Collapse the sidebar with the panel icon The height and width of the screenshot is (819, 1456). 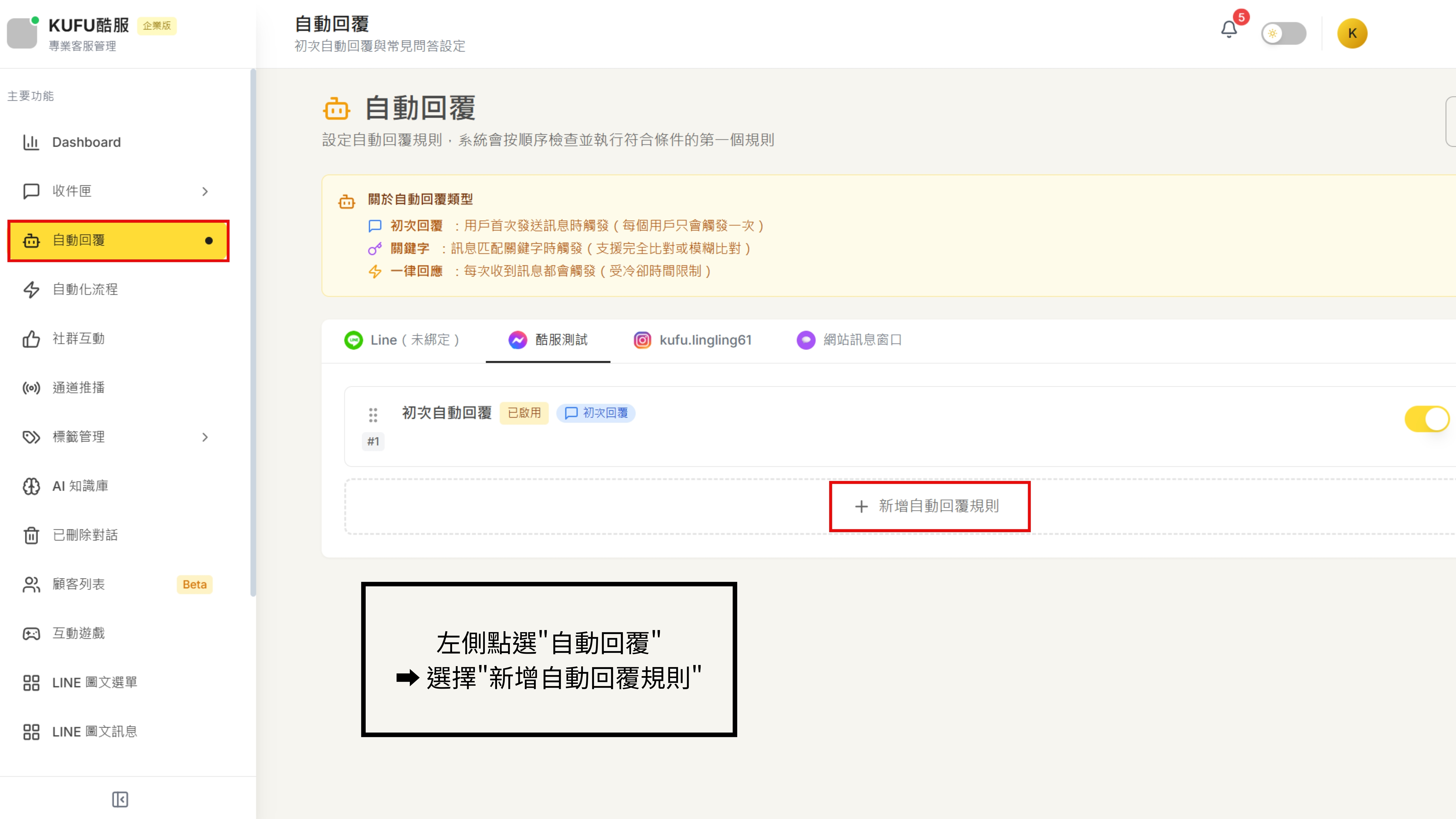pos(120,799)
